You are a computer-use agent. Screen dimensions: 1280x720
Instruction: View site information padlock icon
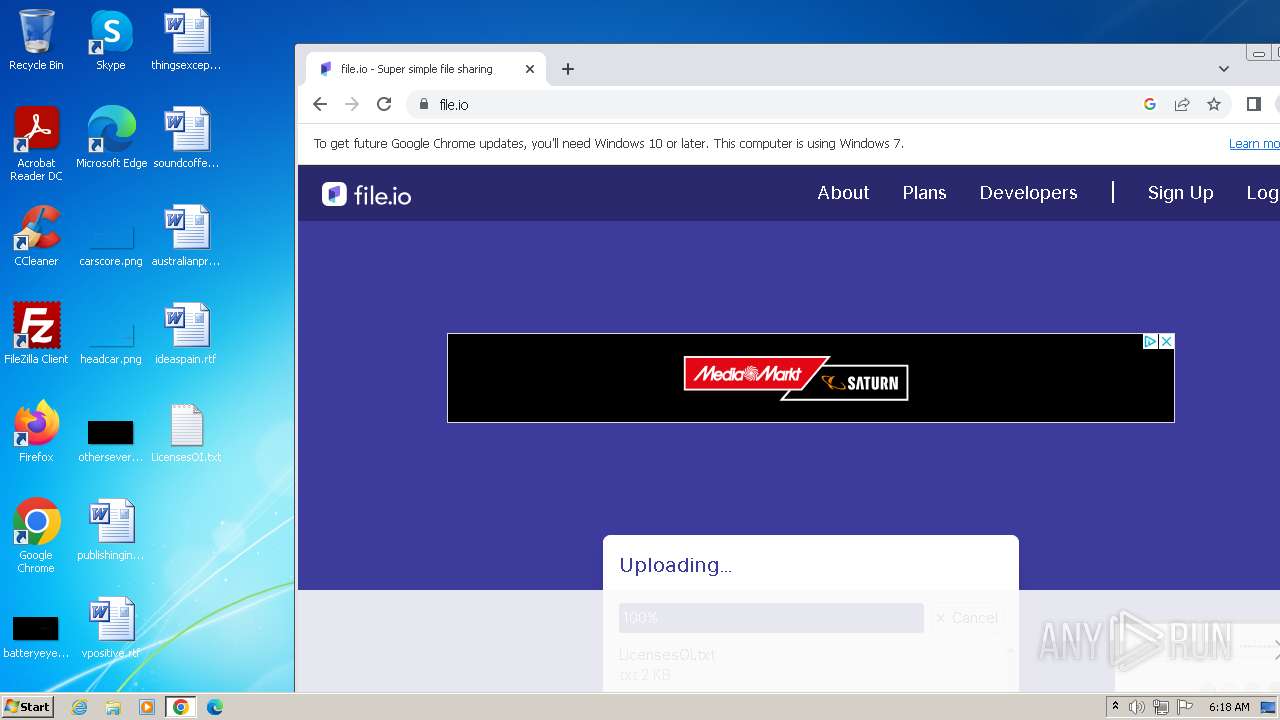pyautogui.click(x=424, y=104)
